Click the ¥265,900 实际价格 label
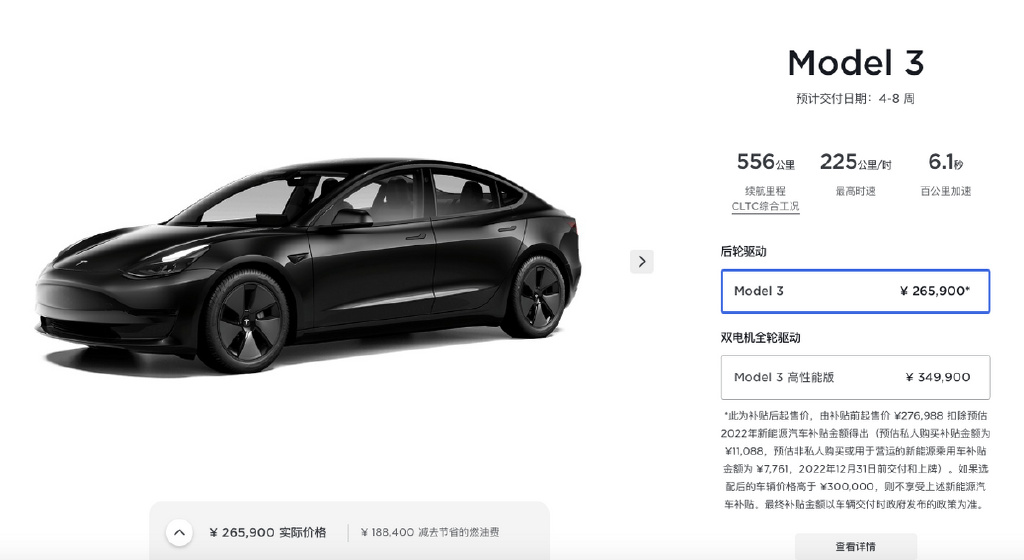 click(268, 533)
